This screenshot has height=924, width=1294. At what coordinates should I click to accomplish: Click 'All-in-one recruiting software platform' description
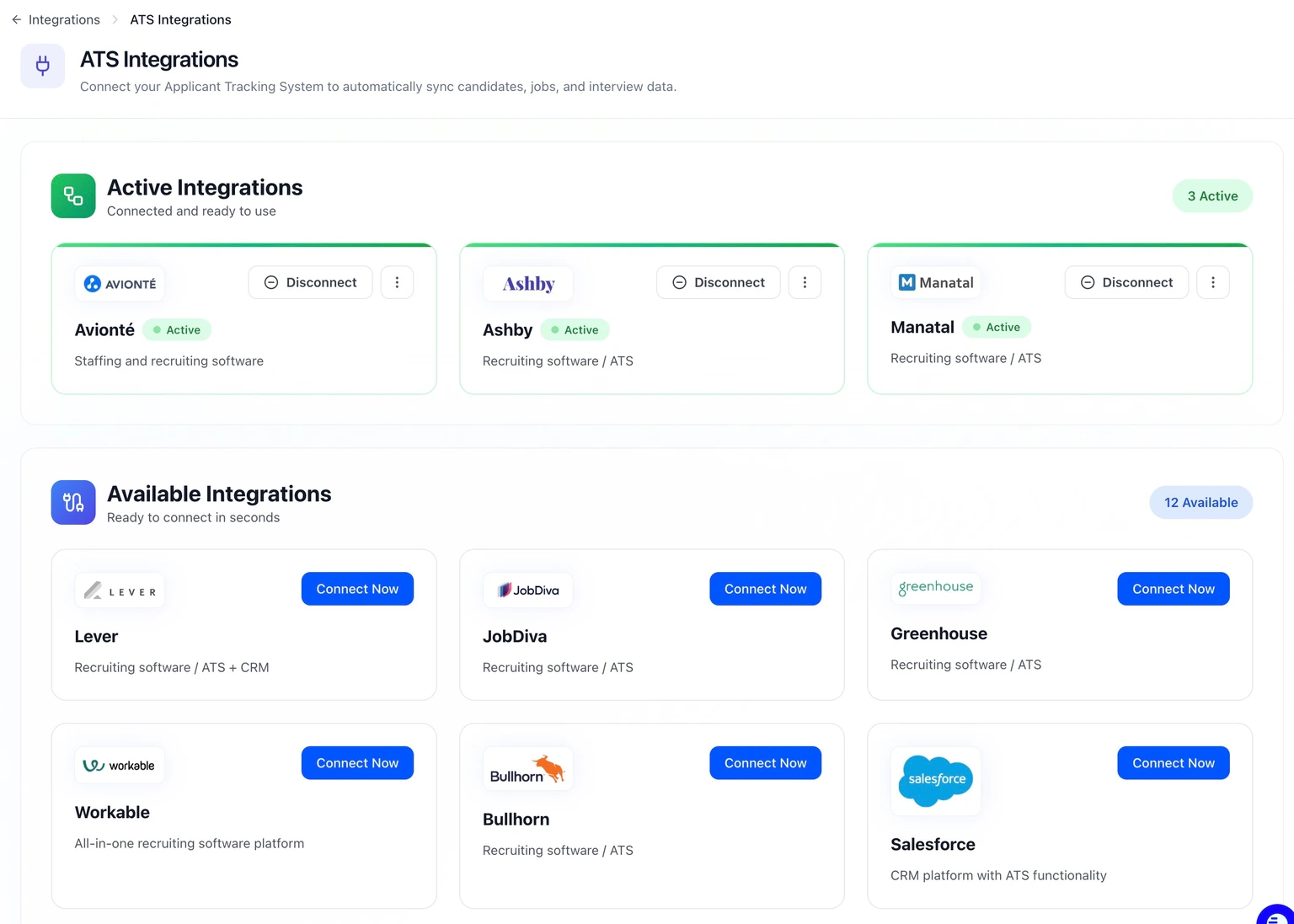pos(190,844)
